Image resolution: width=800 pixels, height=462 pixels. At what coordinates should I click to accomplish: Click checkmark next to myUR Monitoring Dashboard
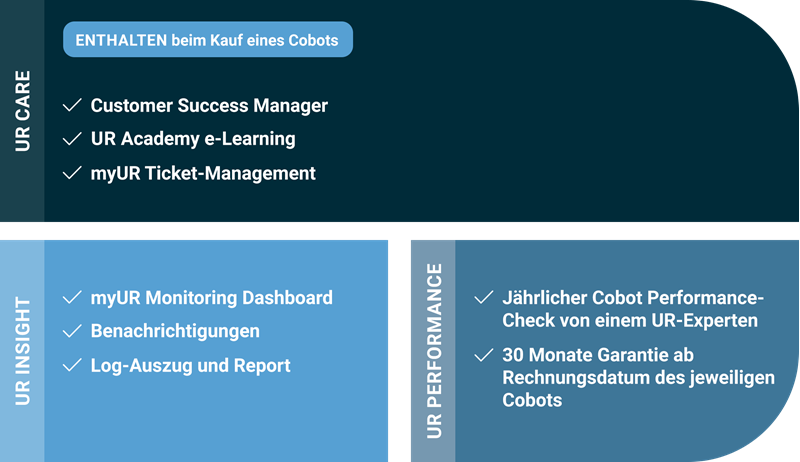click(71, 298)
